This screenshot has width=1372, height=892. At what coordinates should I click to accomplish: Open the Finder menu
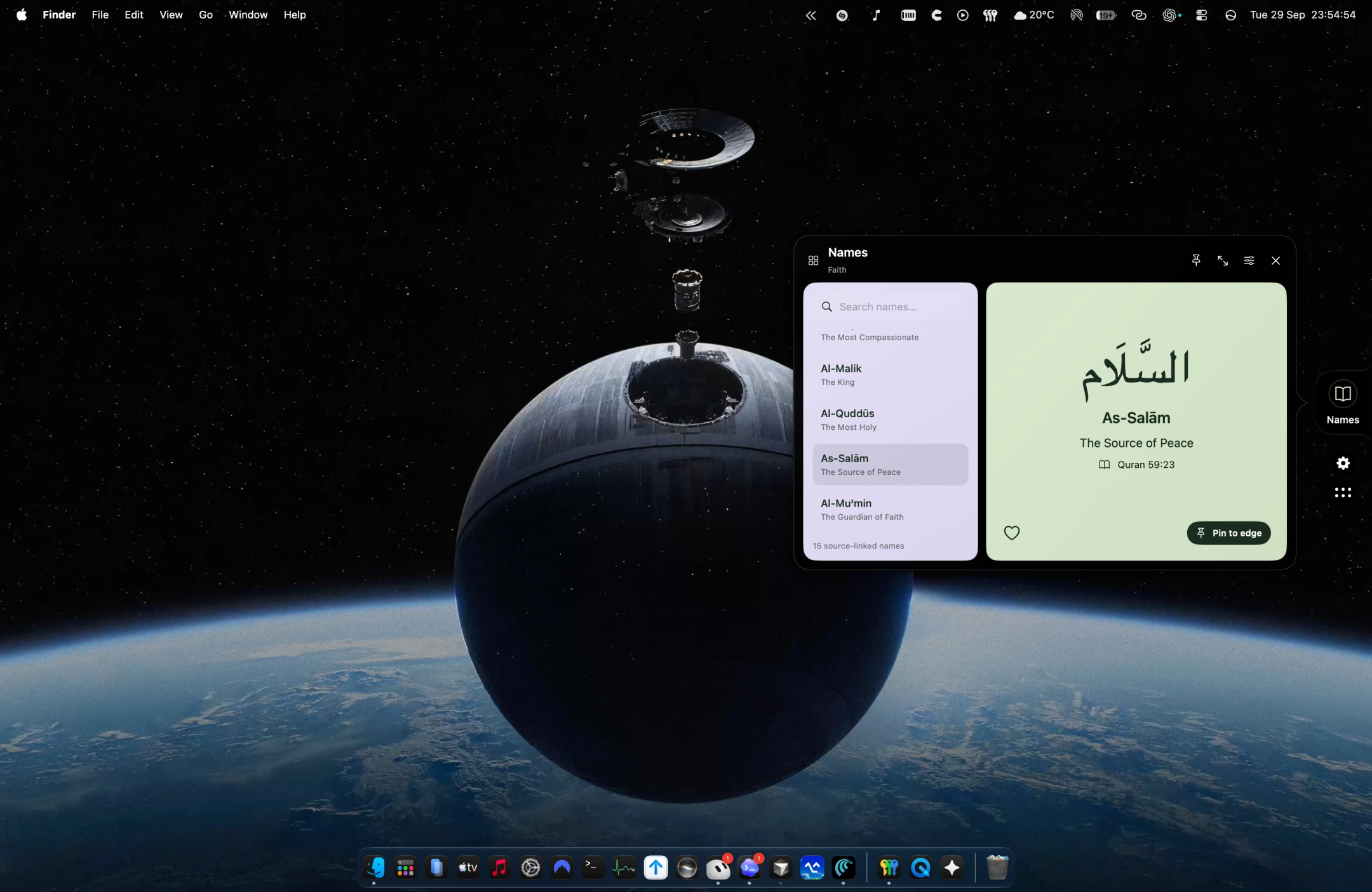tap(59, 15)
